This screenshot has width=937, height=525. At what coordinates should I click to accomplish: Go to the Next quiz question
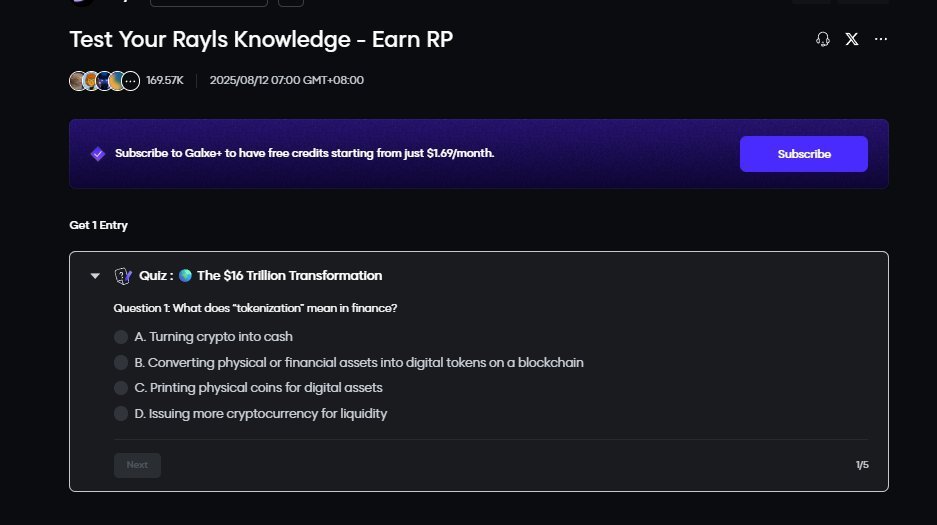click(x=137, y=465)
